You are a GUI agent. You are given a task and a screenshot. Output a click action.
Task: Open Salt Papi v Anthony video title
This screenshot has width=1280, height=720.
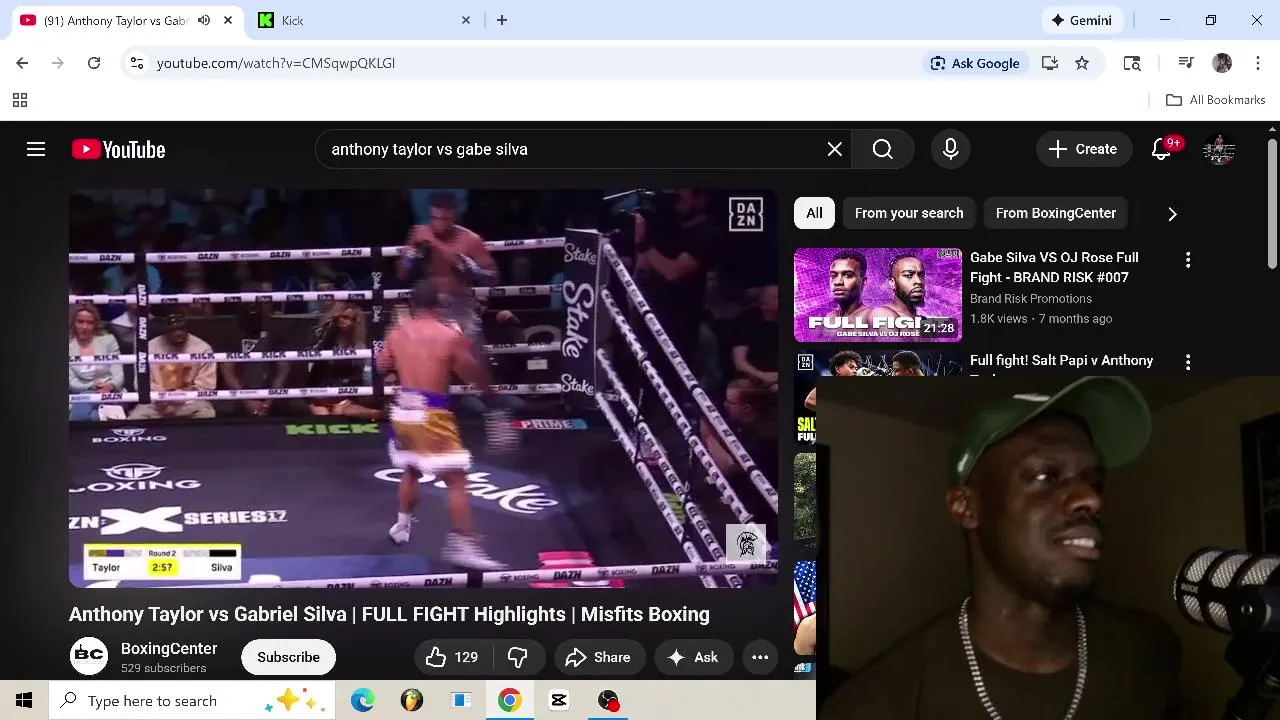1061,361
